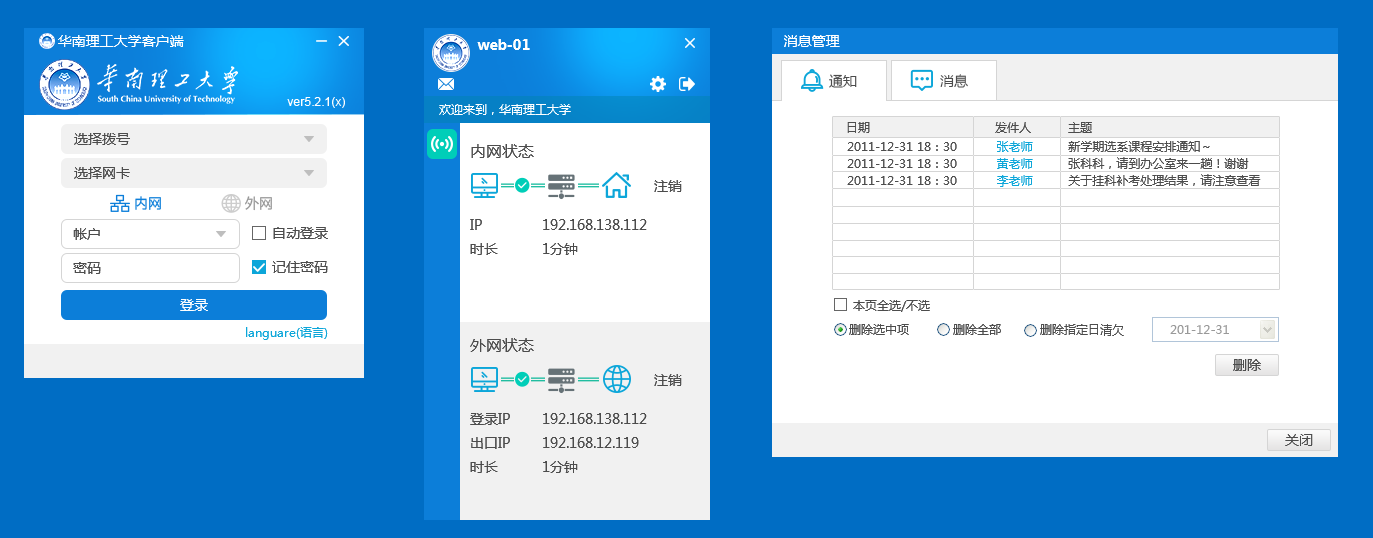Image resolution: width=1373 pixels, height=538 pixels.
Task: Close the web-01 status window
Action: coord(690,43)
